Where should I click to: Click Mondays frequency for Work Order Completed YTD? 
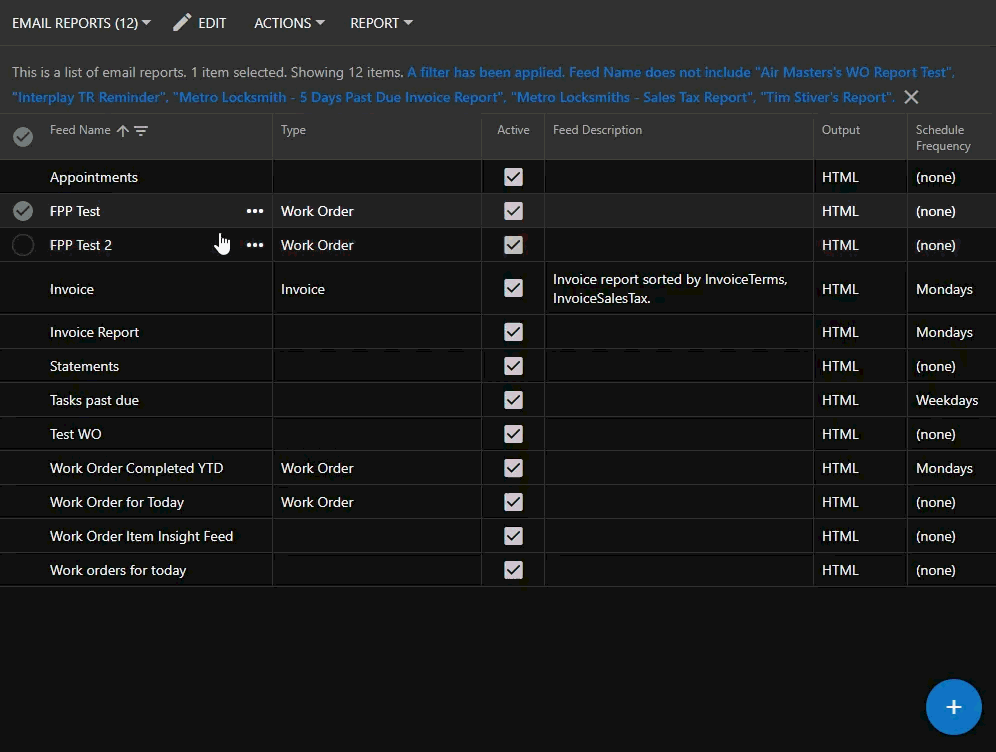[944, 468]
